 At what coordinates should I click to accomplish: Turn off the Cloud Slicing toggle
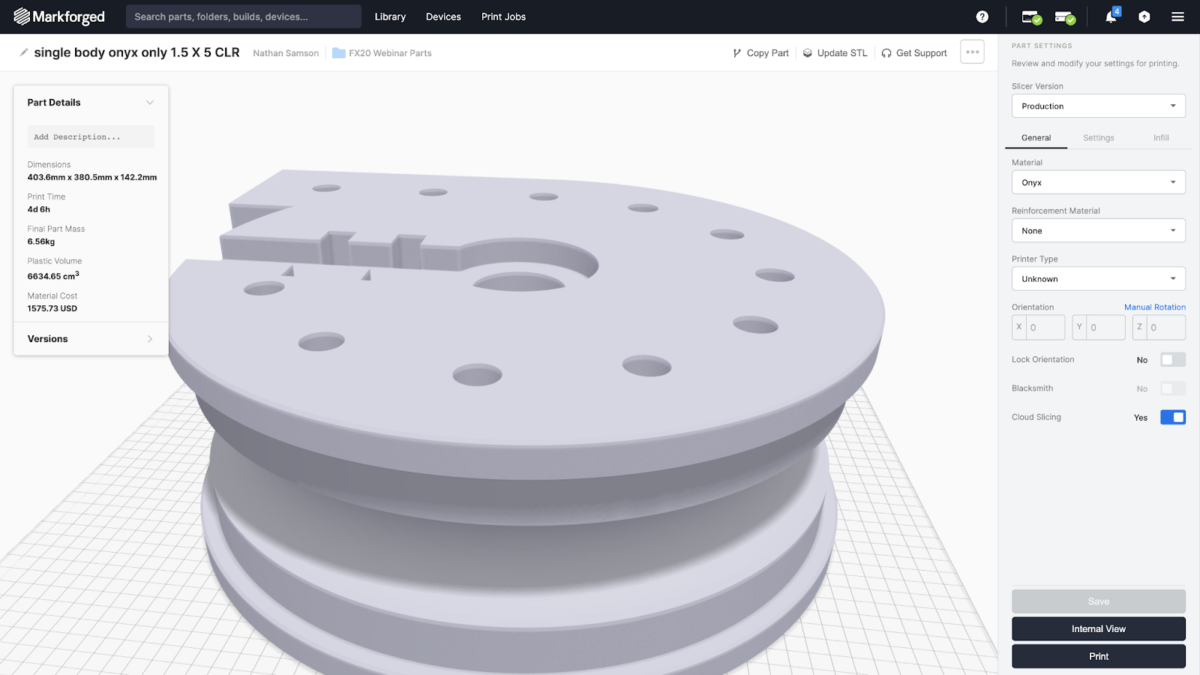tap(1172, 417)
